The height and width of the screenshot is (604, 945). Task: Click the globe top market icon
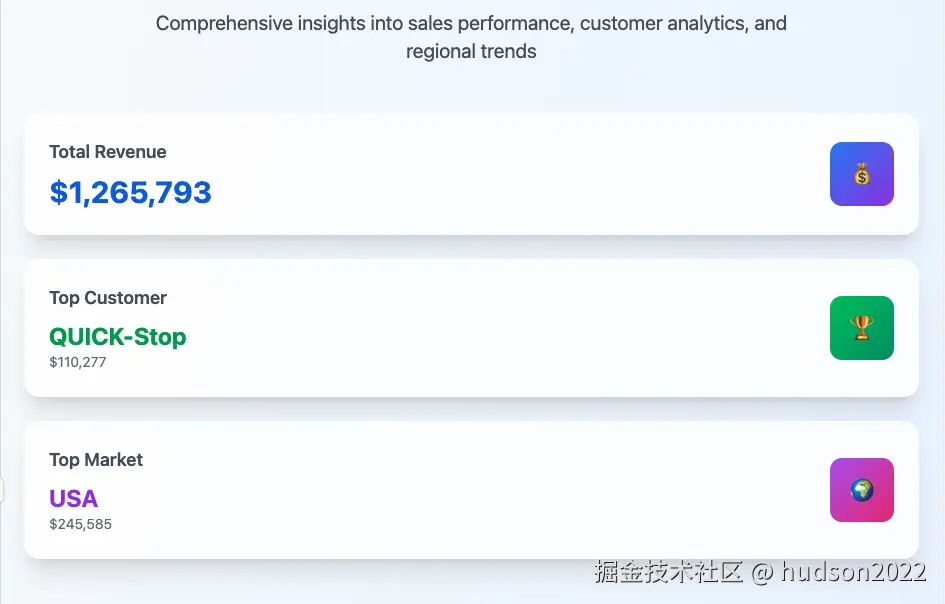pos(861,490)
